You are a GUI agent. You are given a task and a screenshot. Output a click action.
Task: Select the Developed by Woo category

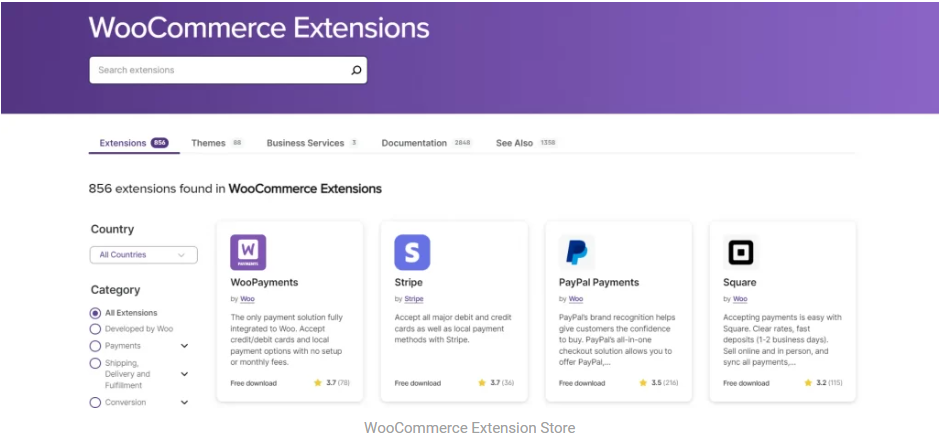pos(95,329)
